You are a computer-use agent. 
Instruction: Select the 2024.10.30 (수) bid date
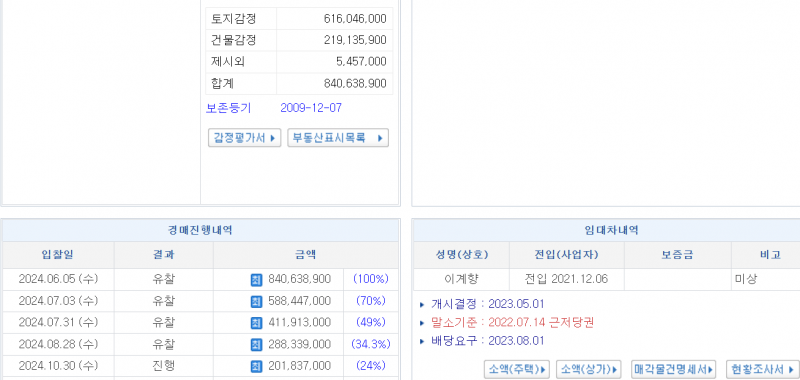coord(58,366)
